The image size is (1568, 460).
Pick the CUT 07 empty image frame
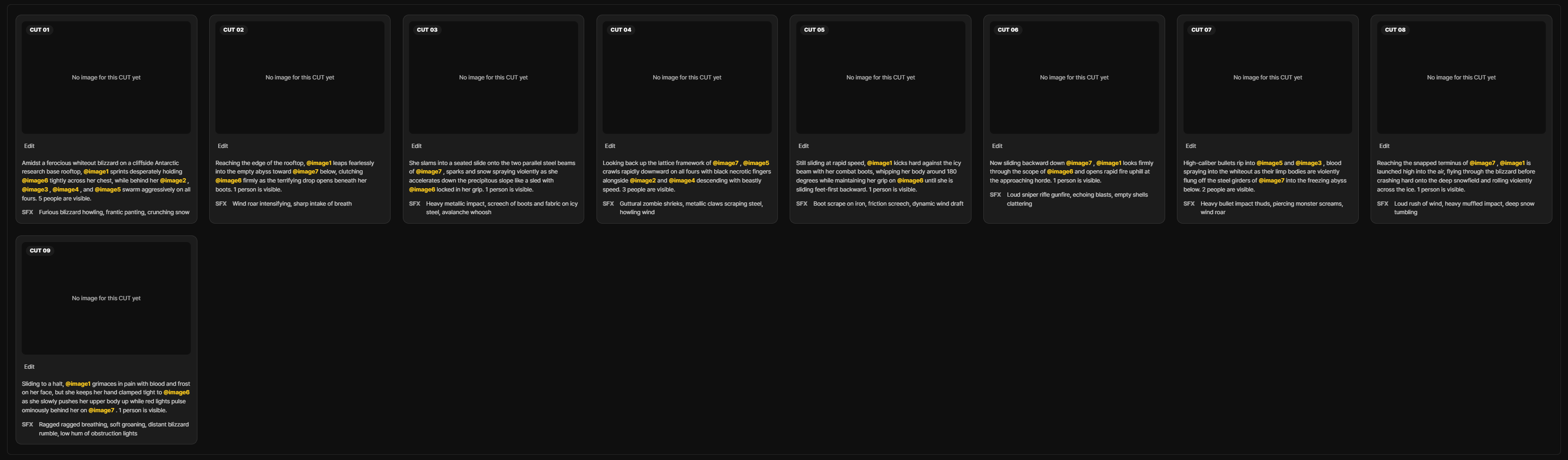1267,78
